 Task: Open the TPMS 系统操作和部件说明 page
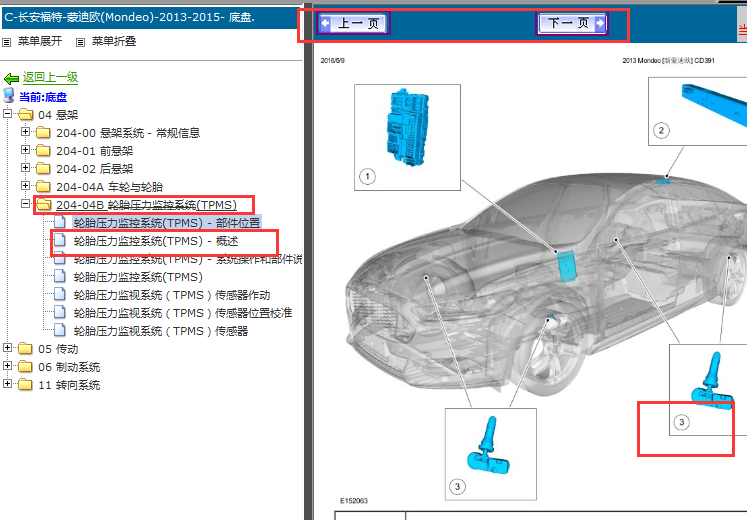click(x=188, y=260)
